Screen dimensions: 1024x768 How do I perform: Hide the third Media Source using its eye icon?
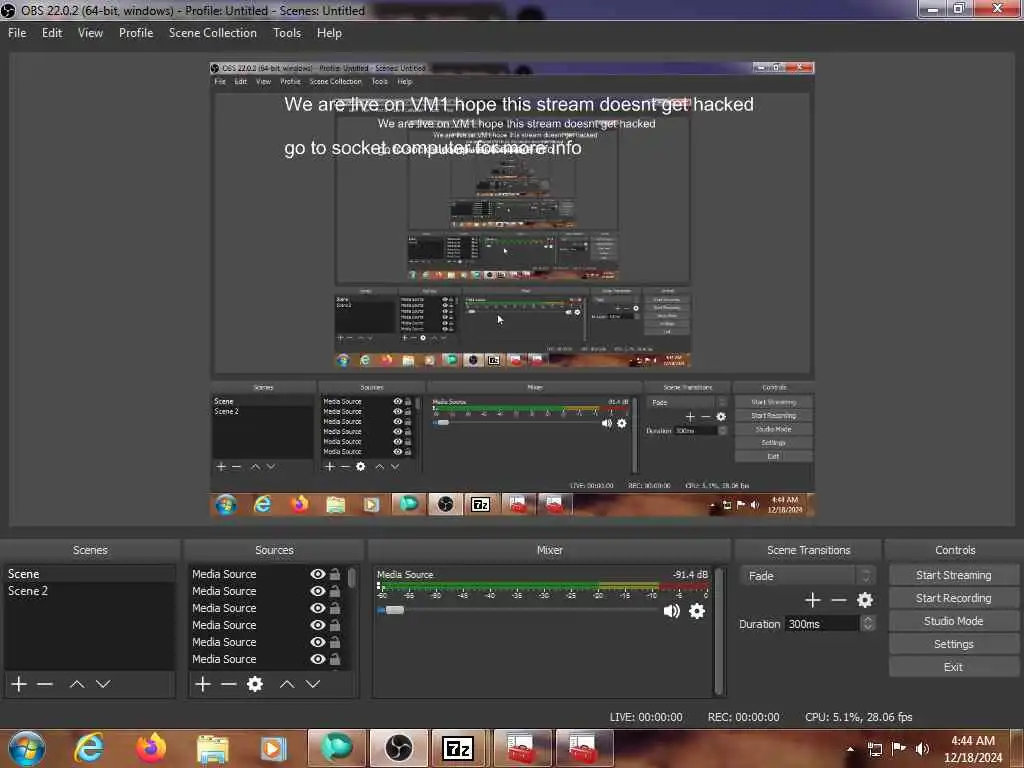318,608
